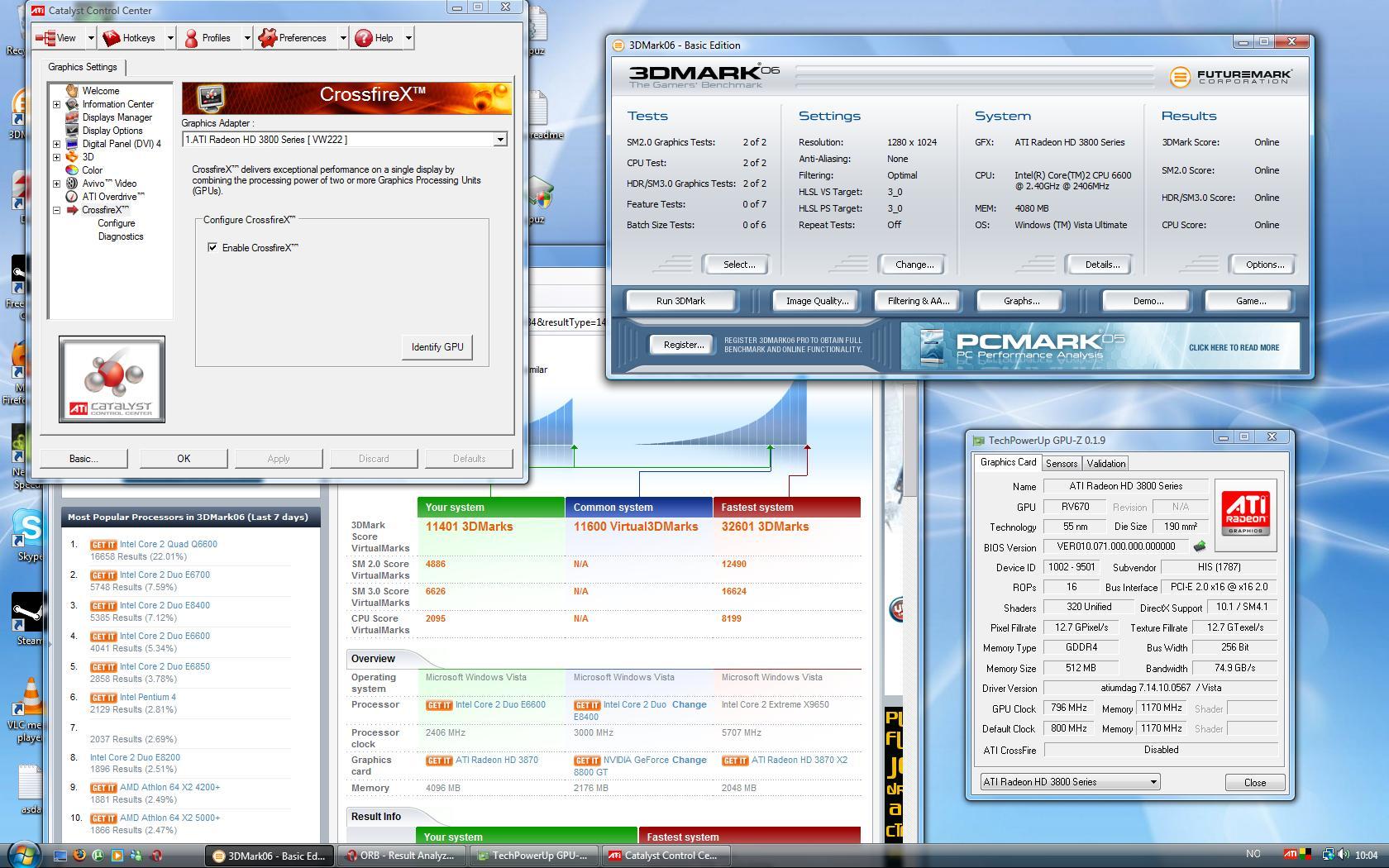The image size is (1389, 868).
Task: Switch to the Validation tab in GPU-Z
Action: [1105, 464]
